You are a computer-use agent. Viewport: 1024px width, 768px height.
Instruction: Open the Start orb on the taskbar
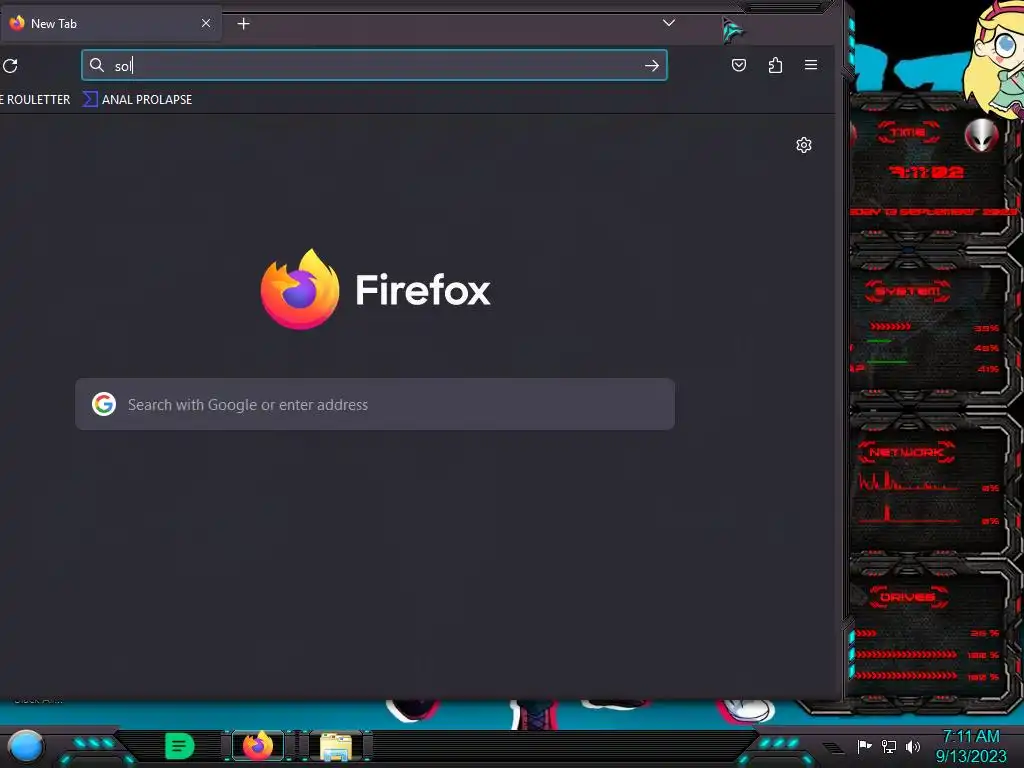pyautogui.click(x=25, y=746)
